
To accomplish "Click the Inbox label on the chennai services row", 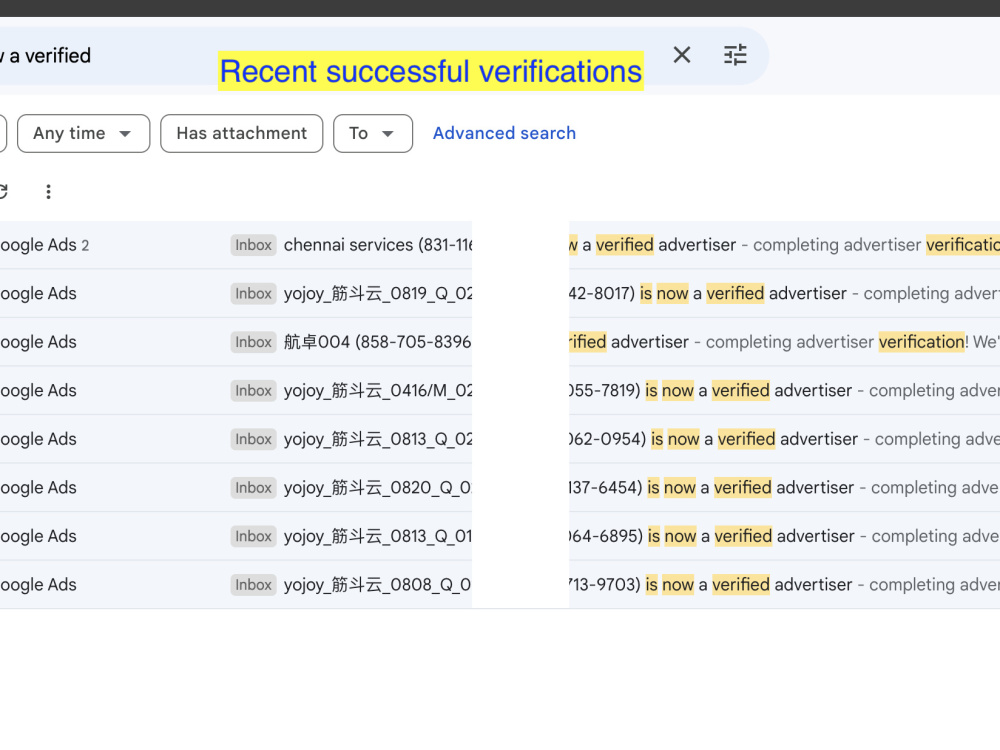I will pyautogui.click(x=253, y=245).
